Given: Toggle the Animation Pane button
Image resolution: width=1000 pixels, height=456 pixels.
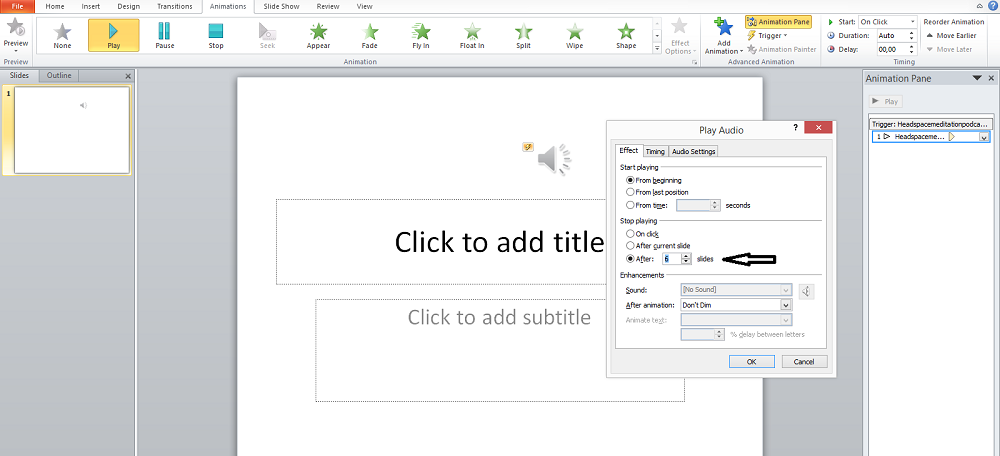Looking at the screenshot, I should 778,21.
